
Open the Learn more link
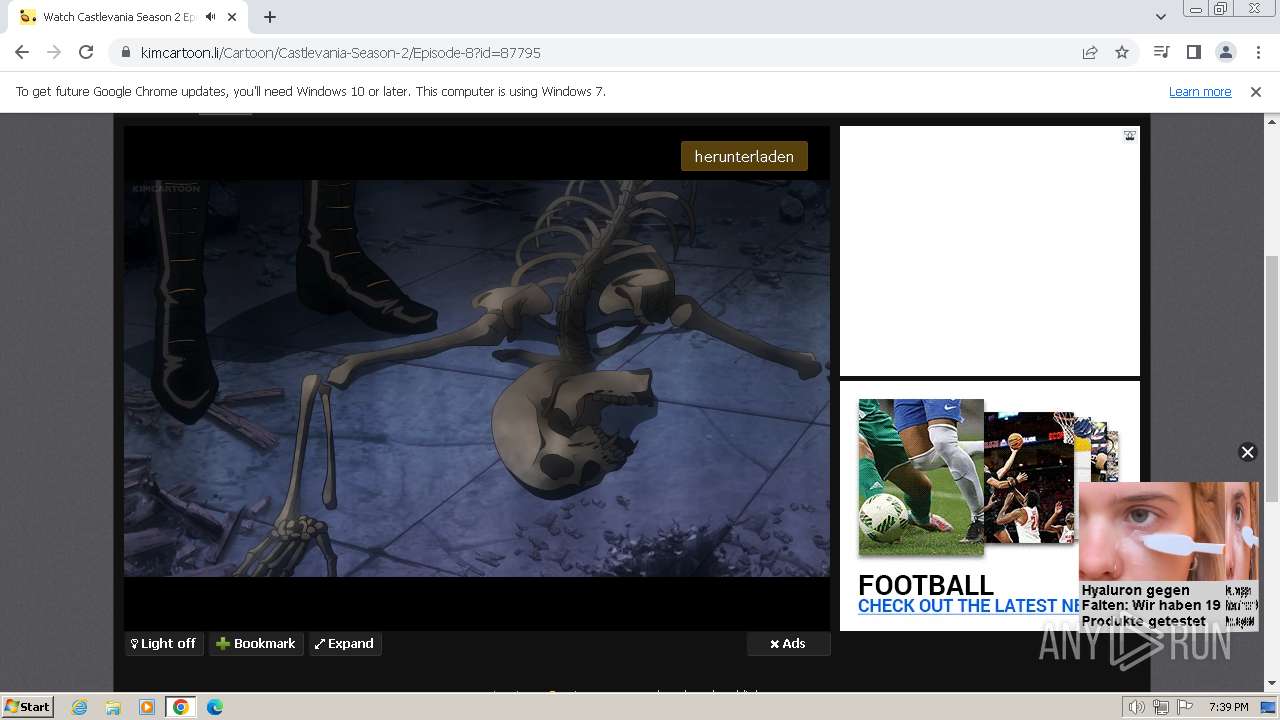point(1200,92)
